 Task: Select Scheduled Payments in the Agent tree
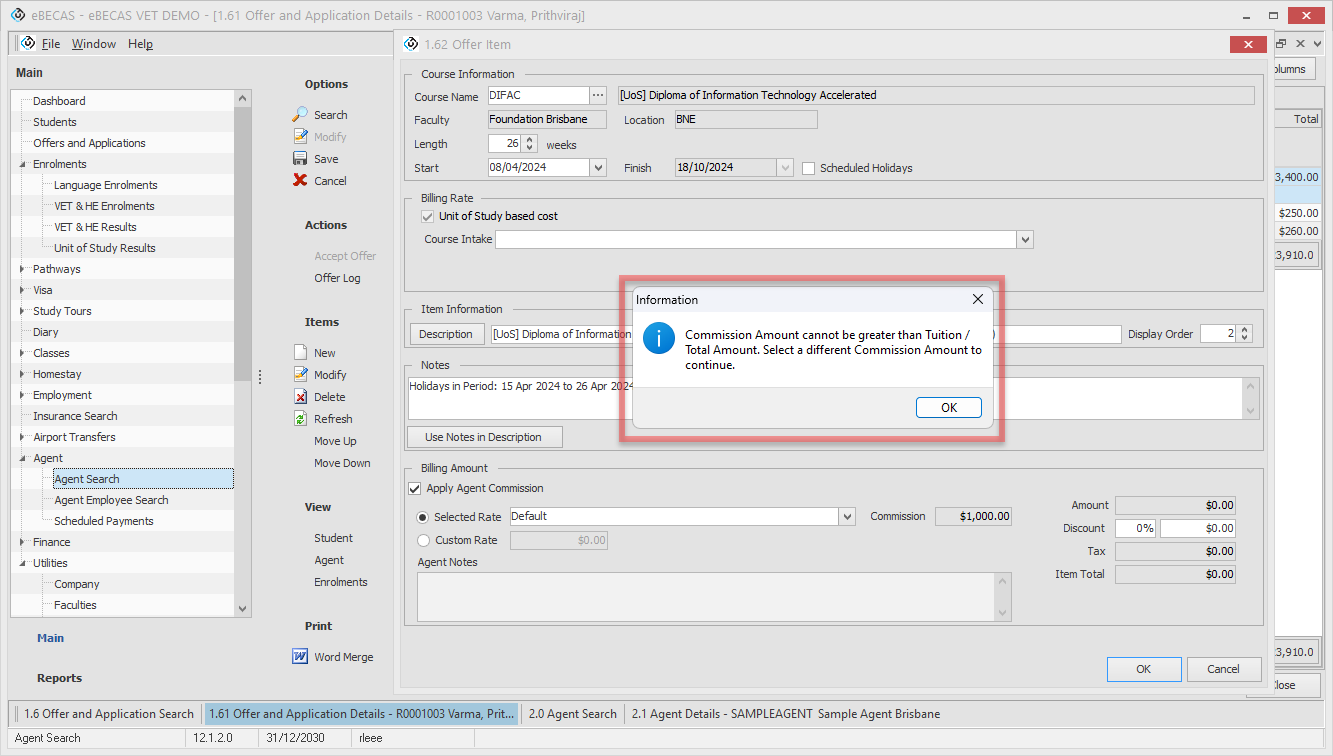pos(104,521)
